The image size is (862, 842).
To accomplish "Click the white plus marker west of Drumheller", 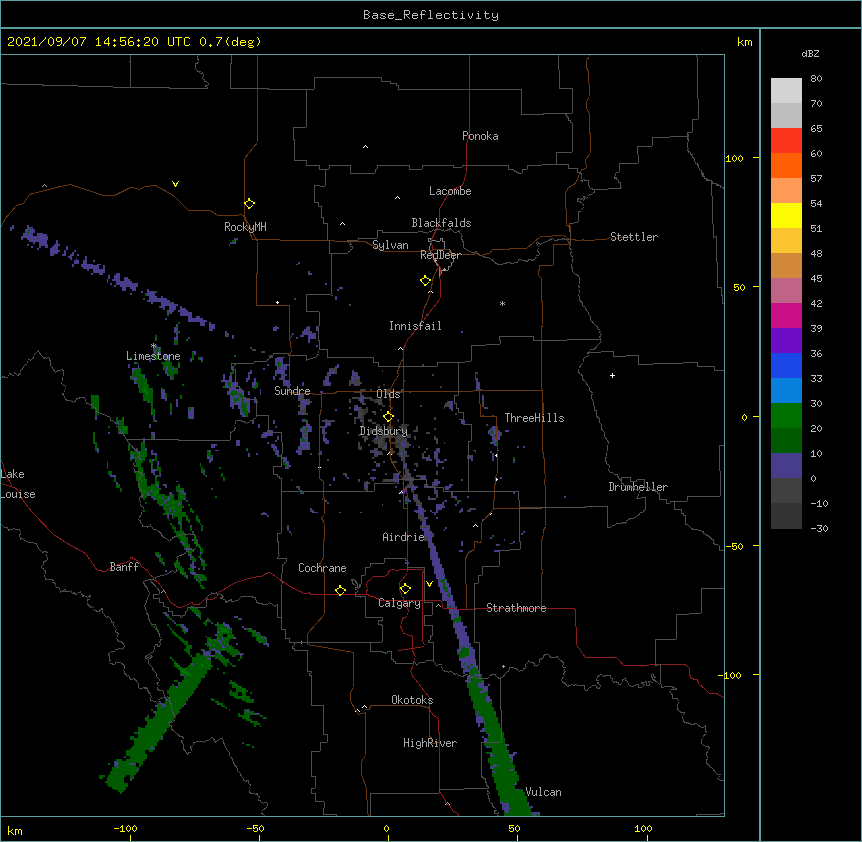I will [612, 375].
